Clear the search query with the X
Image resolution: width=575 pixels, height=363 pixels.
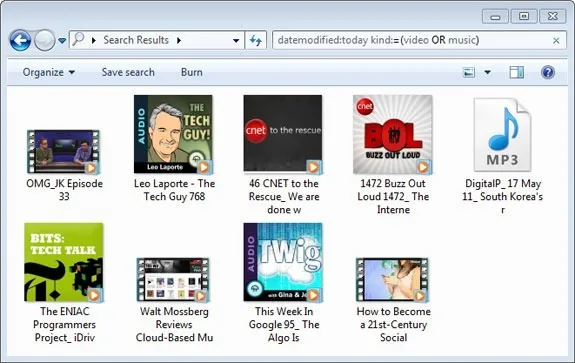coord(556,40)
